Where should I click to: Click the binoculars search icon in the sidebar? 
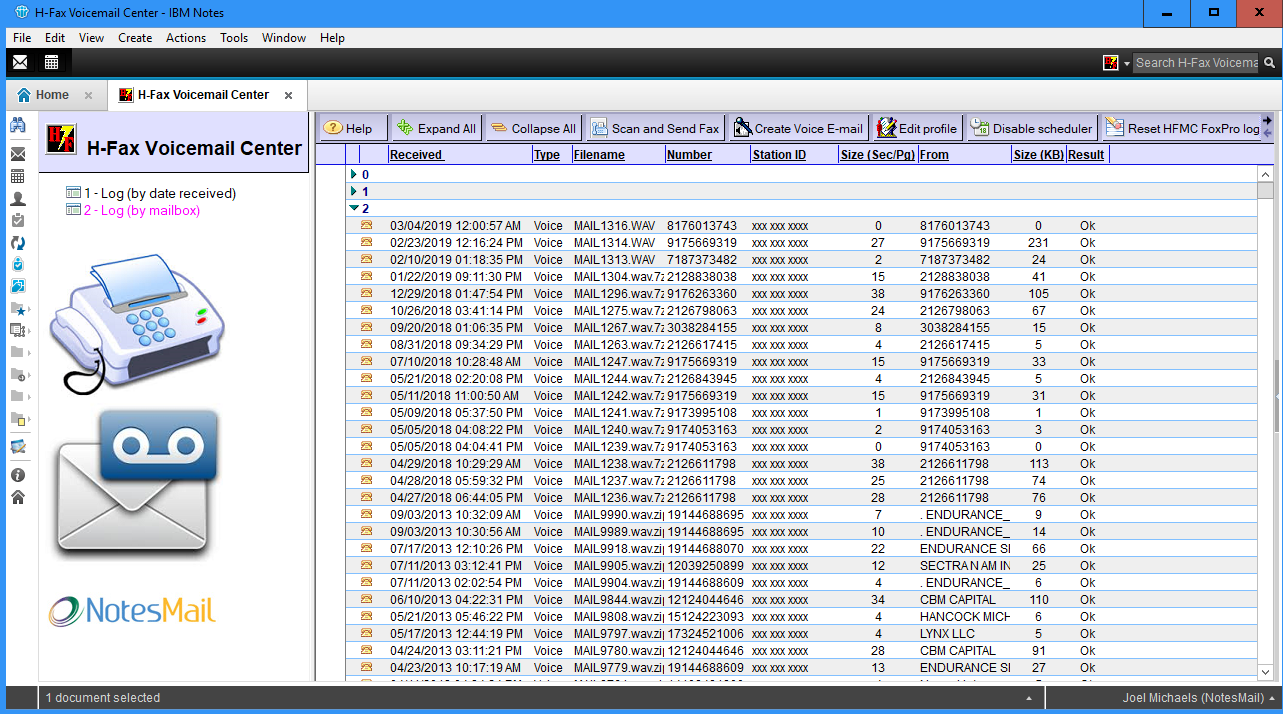(x=17, y=125)
